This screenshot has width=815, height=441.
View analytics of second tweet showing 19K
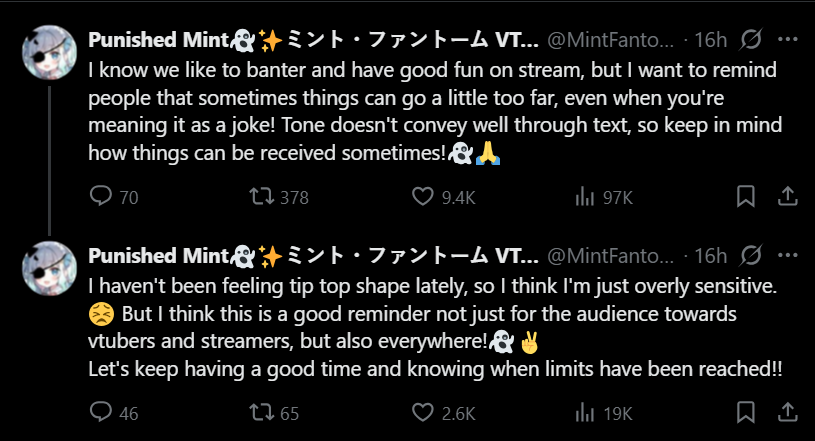pyautogui.click(x=586, y=412)
